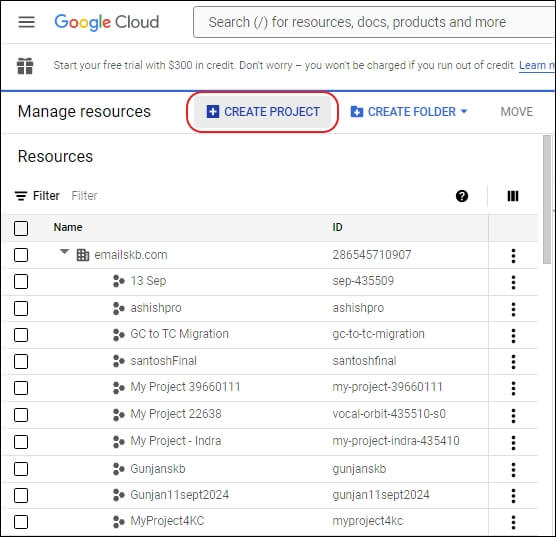Click the ID column header
This screenshot has height=537, width=556.
point(337,227)
